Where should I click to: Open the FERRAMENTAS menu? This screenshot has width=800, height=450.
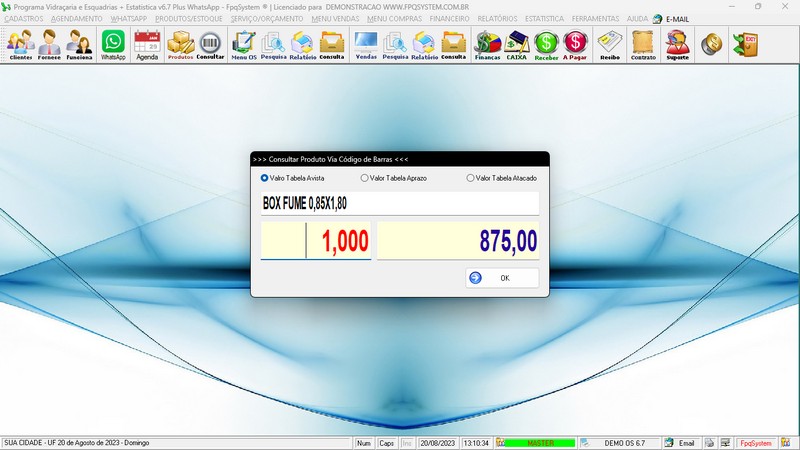[x=595, y=19]
